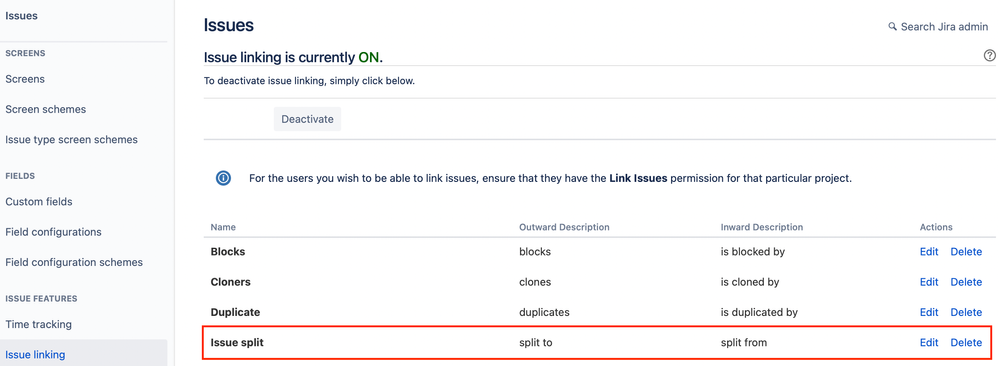
Task: Click the Issues page title
Action: pyautogui.click(x=229, y=26)
